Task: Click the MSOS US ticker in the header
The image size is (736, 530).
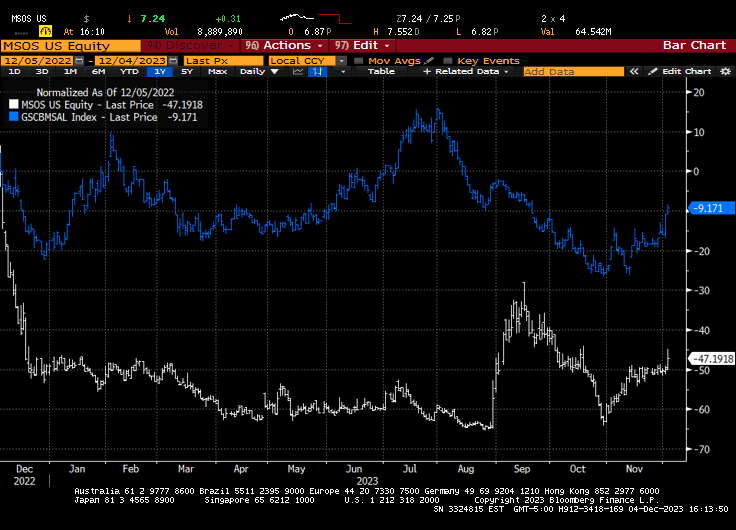Action: pos(29,19)
